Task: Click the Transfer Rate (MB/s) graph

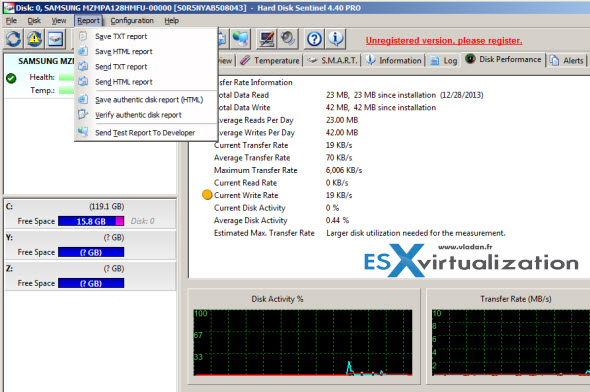Action: (x=511, y=343)
